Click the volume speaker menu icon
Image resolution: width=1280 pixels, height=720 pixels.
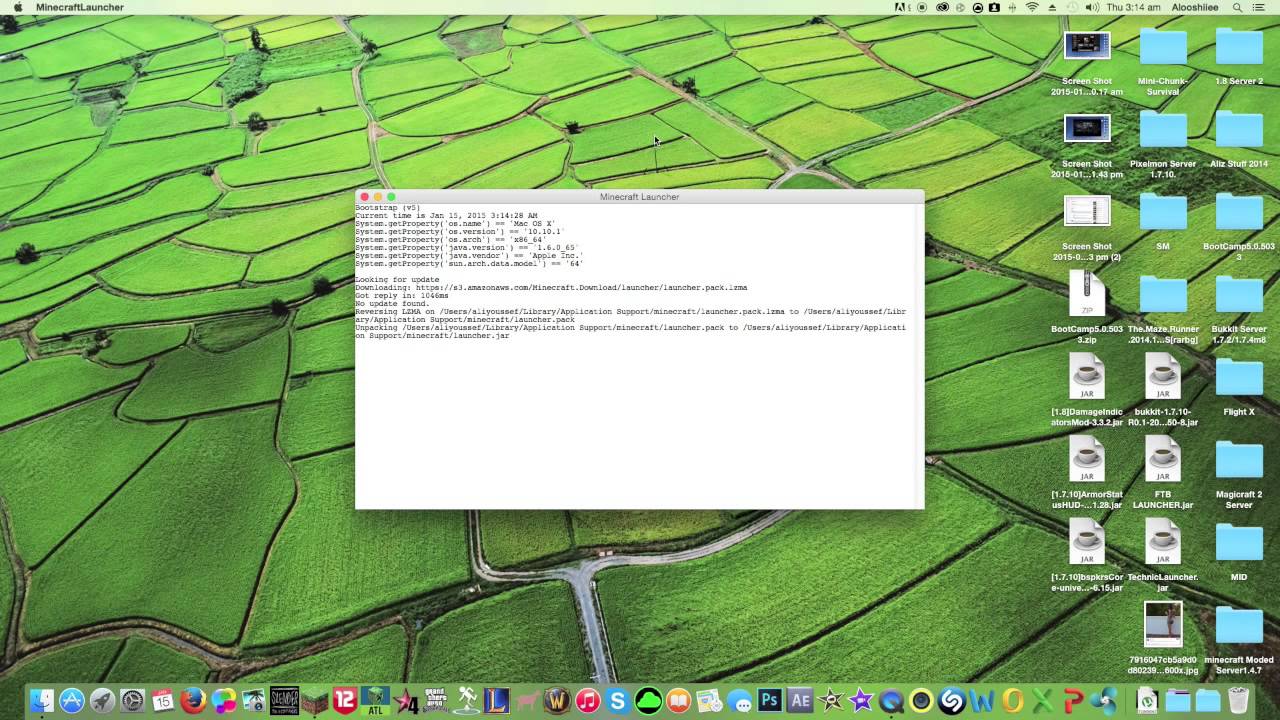click(1091, 7)
